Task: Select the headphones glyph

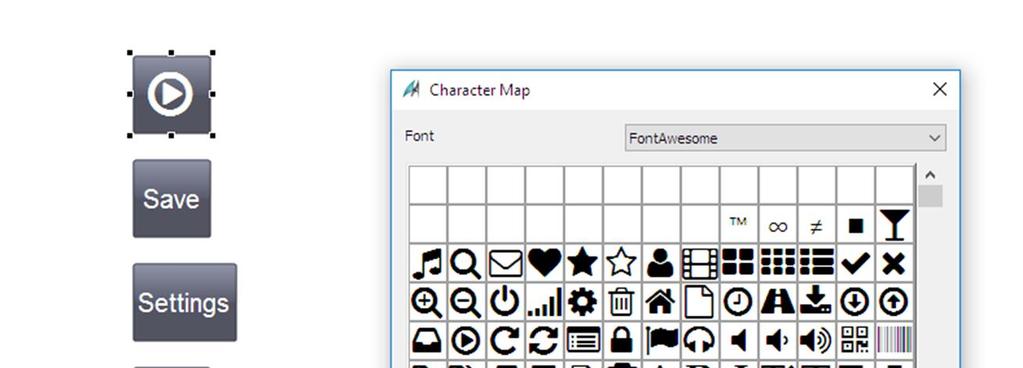Action: point(699,341)
